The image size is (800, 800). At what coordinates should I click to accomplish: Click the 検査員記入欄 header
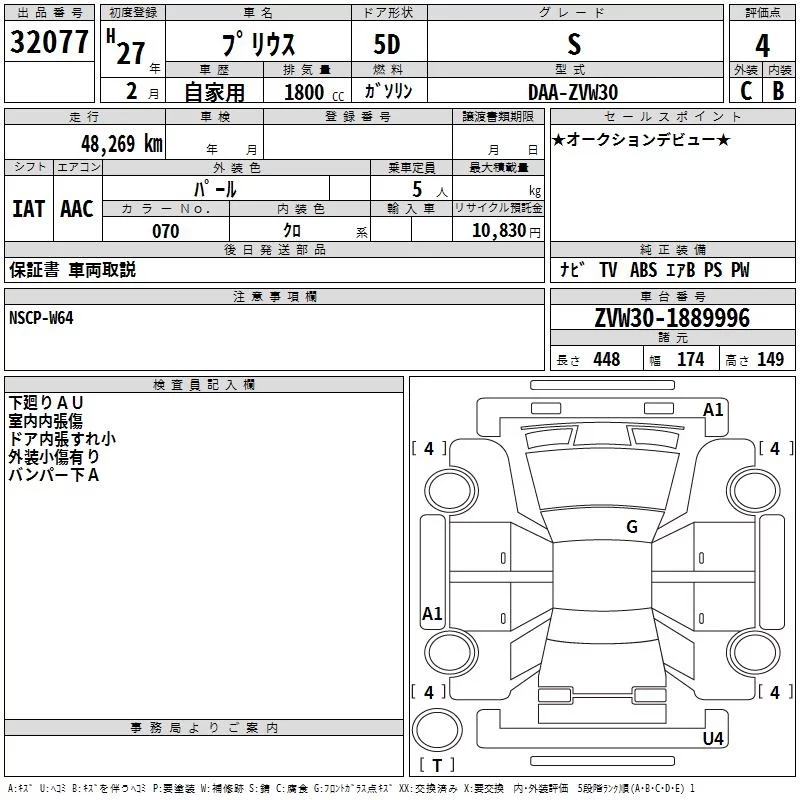coord(204,385)
